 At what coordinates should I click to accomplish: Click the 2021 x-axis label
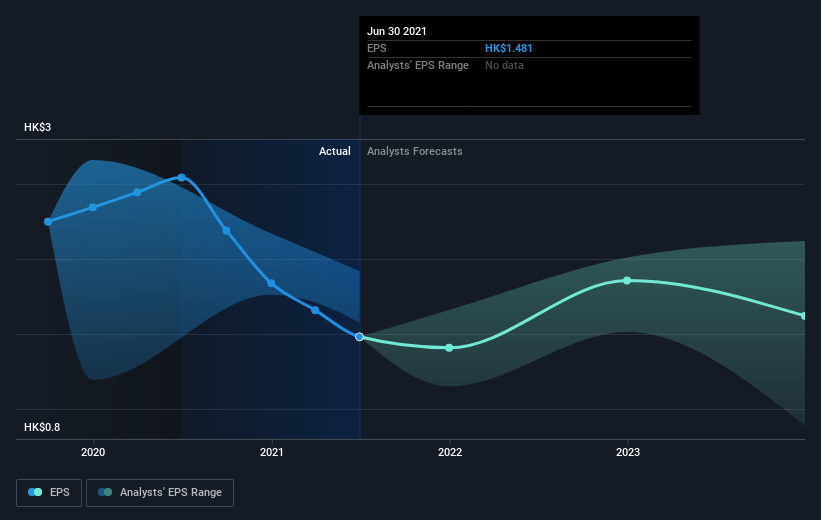click(272, 452)
